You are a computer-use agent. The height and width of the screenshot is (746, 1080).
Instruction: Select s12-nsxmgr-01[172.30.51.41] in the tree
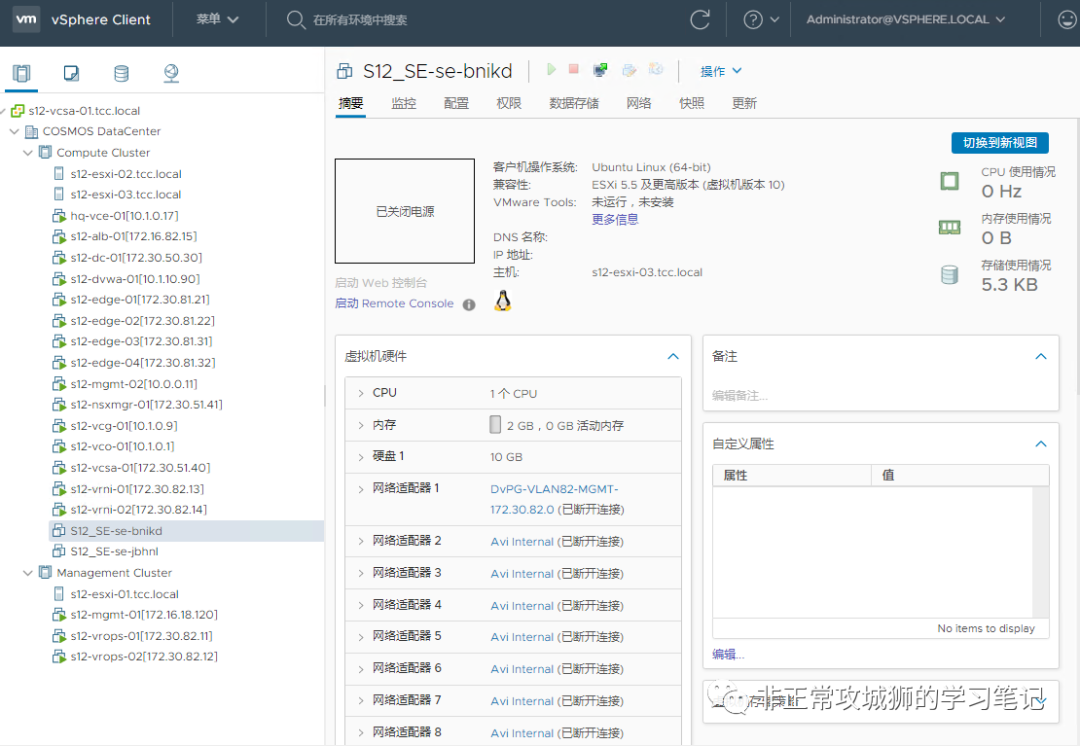pyautogui.click(x=146, y=404)
